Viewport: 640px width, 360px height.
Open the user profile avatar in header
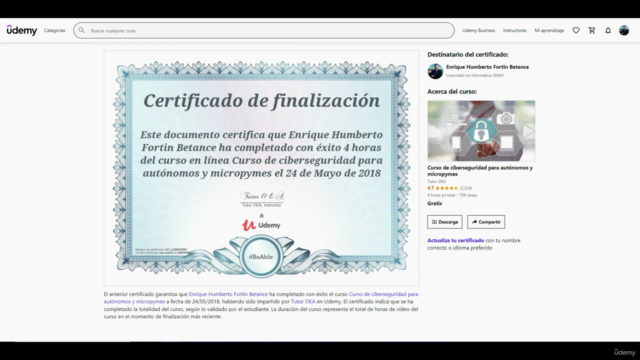[624, 30]
